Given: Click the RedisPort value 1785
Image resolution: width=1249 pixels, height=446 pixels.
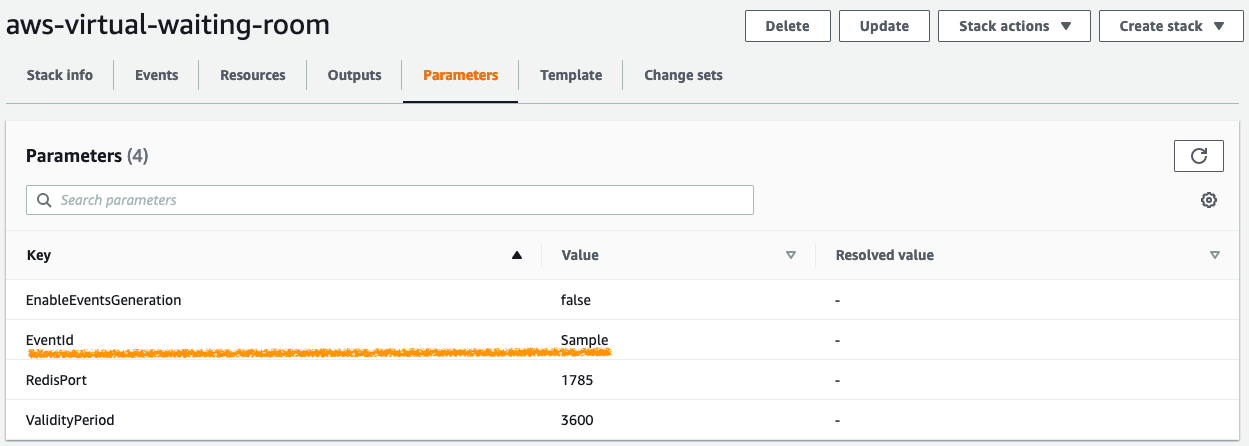Looking at the screenshot, I should 577,380.
